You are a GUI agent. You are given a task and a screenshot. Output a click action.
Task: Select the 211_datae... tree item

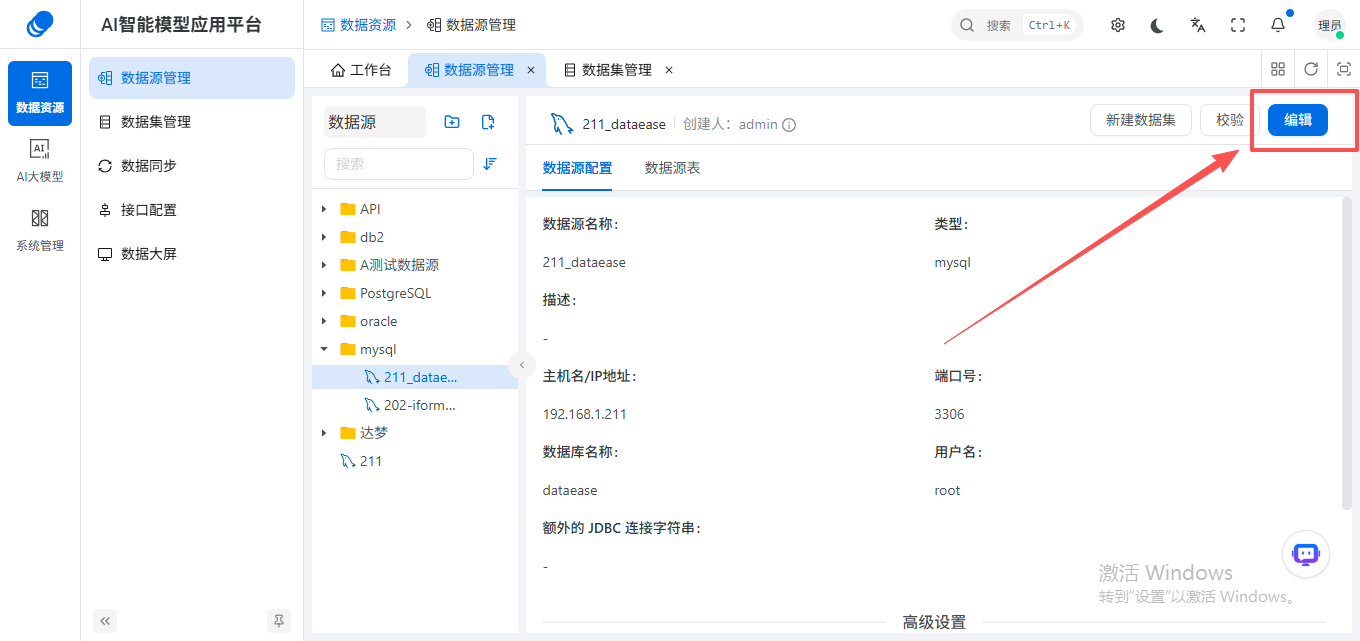point(415,377)
